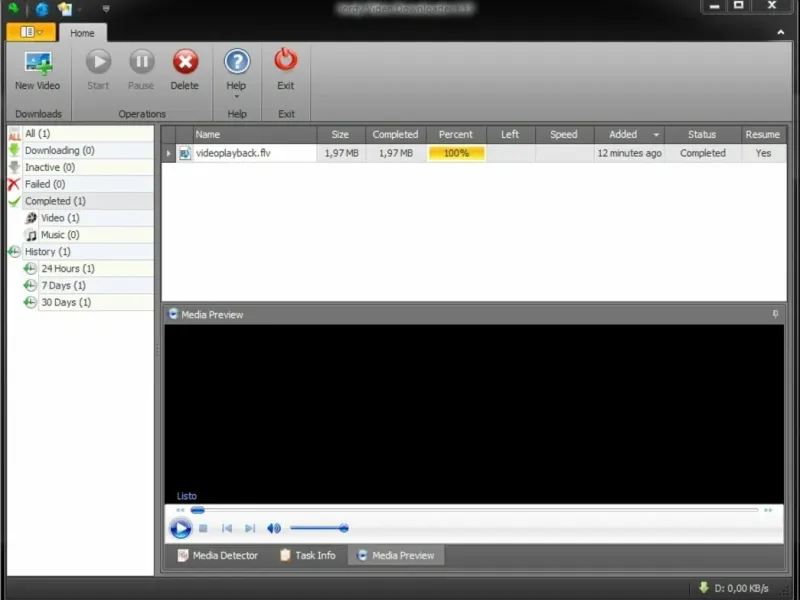Select Downloading (0) category
This screenshot has height=600, width=800.
point(81,151)
